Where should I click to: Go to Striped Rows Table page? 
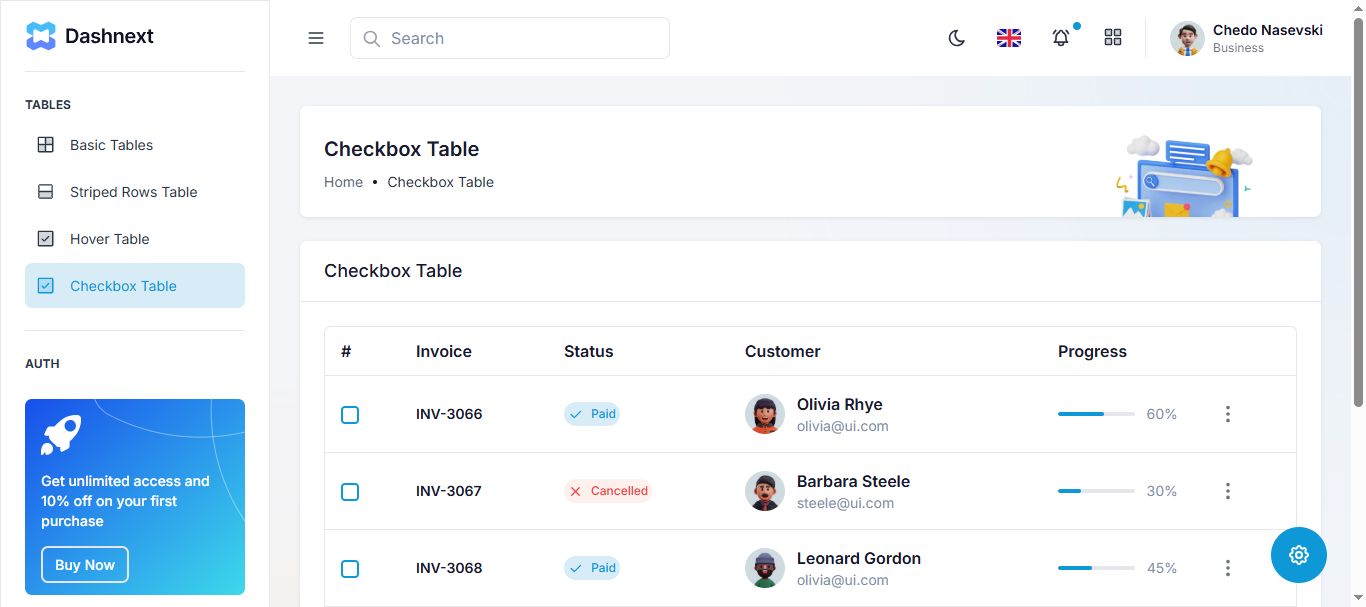133,192
